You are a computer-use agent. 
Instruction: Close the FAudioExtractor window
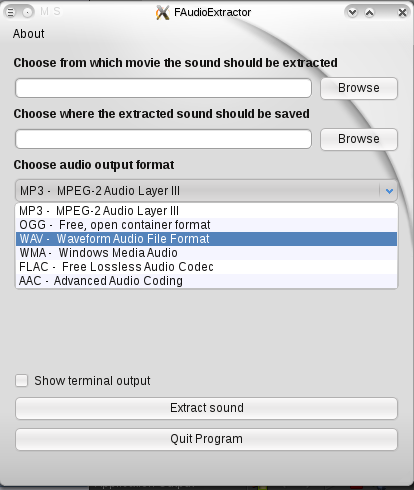pos(402,13)
